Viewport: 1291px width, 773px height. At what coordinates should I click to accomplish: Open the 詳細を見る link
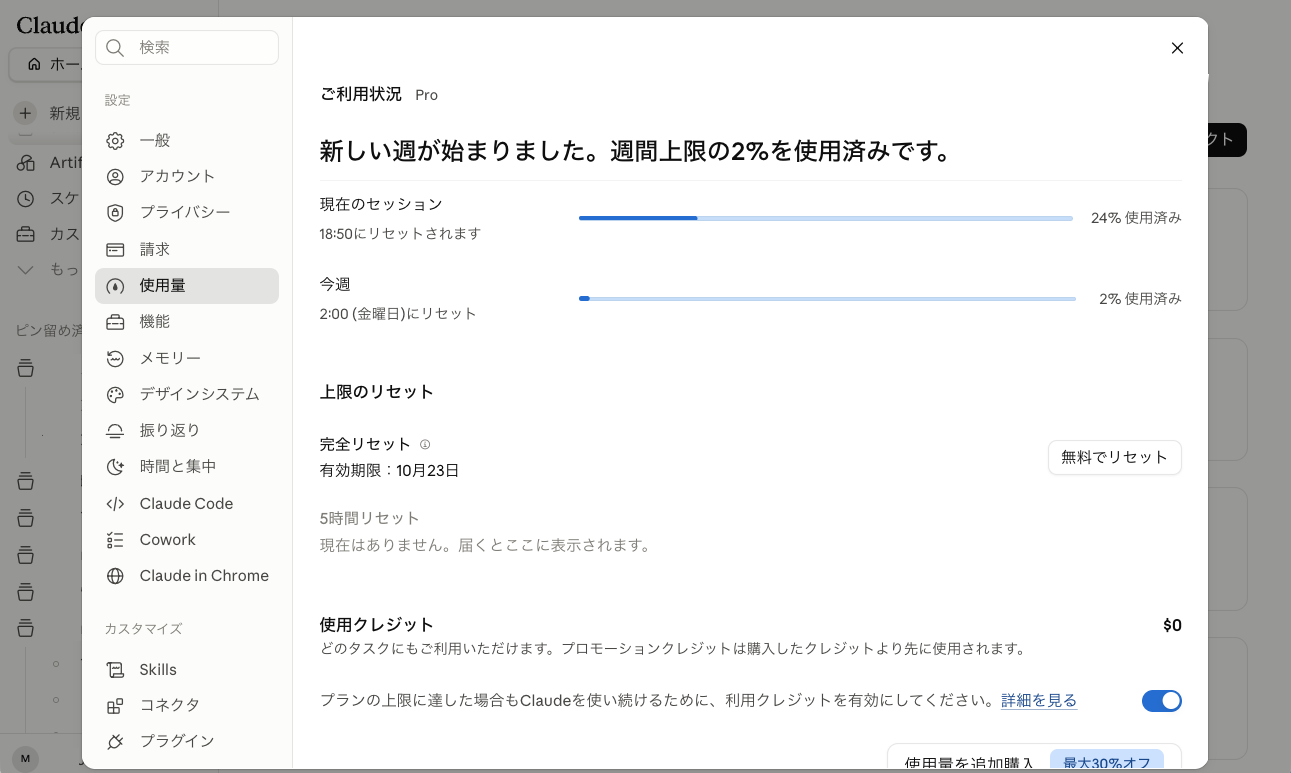[x=1039, y=701]
